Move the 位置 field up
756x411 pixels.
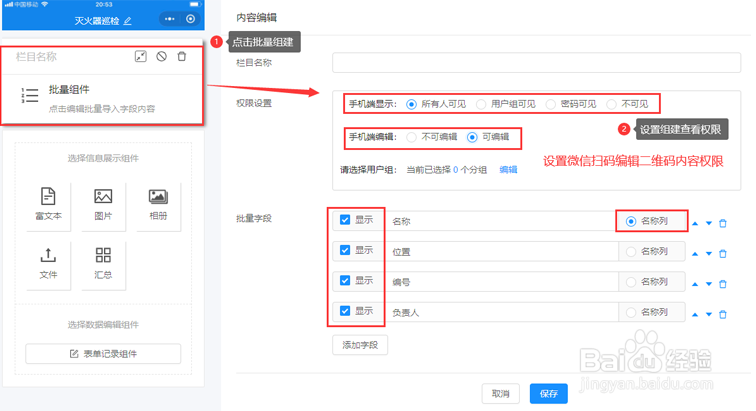695,254
